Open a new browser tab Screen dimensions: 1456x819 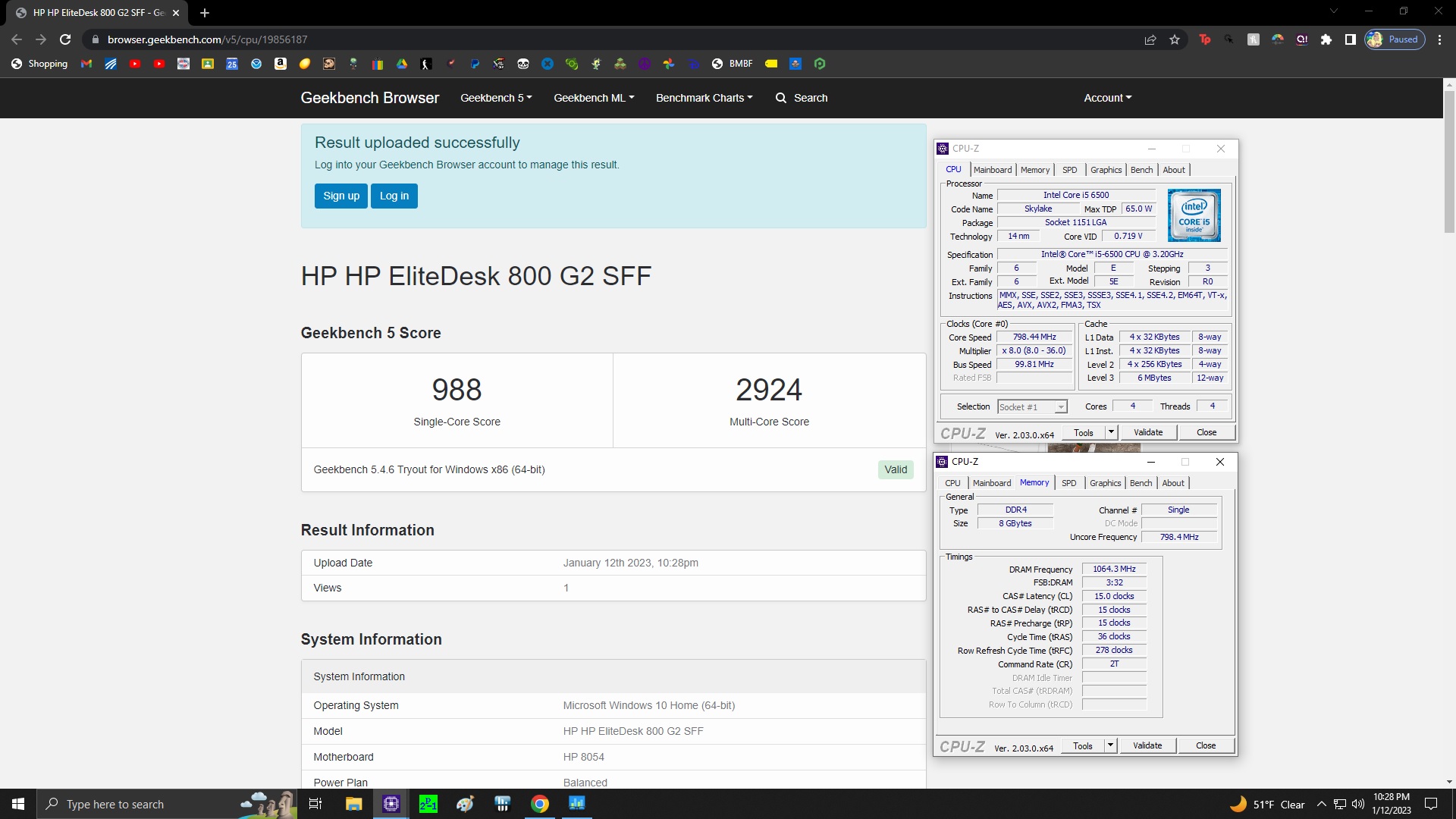(205, 13)
